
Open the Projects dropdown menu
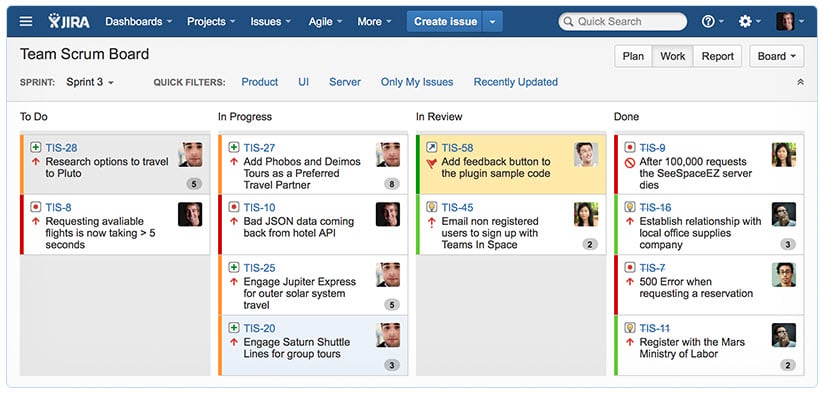tap(211, 21)
